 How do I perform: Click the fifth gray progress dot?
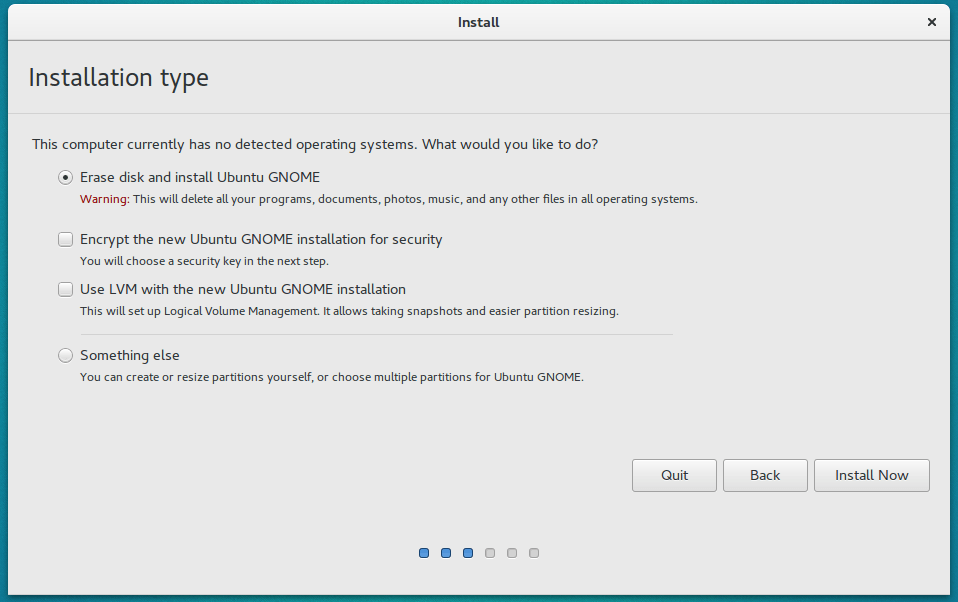(512, 553)
